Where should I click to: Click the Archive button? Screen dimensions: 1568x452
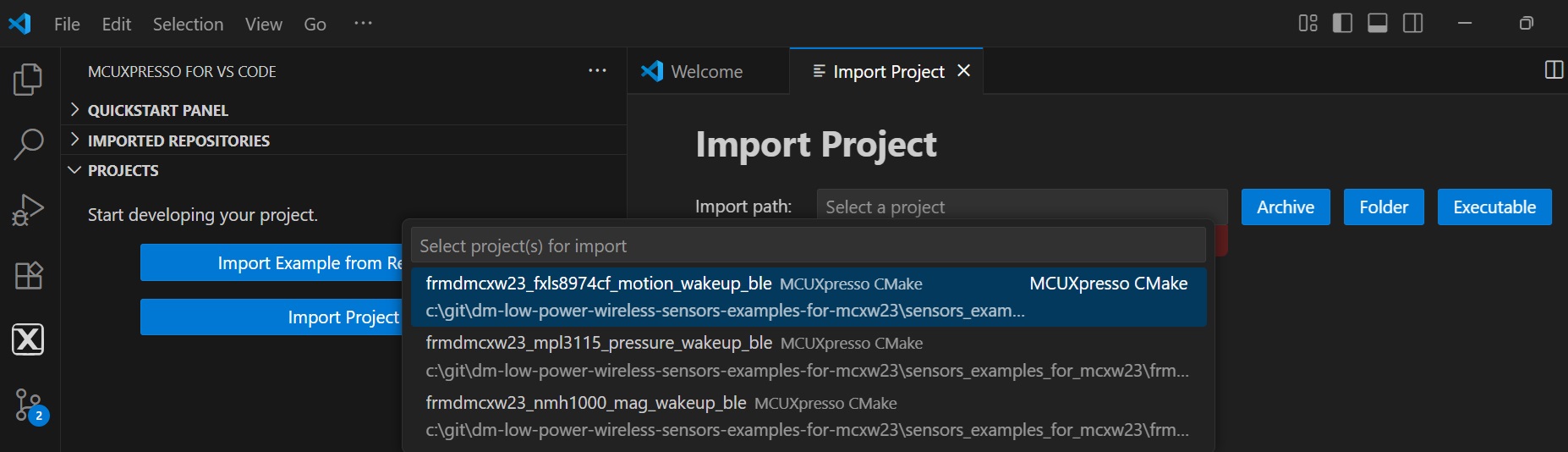[1285, 207]
